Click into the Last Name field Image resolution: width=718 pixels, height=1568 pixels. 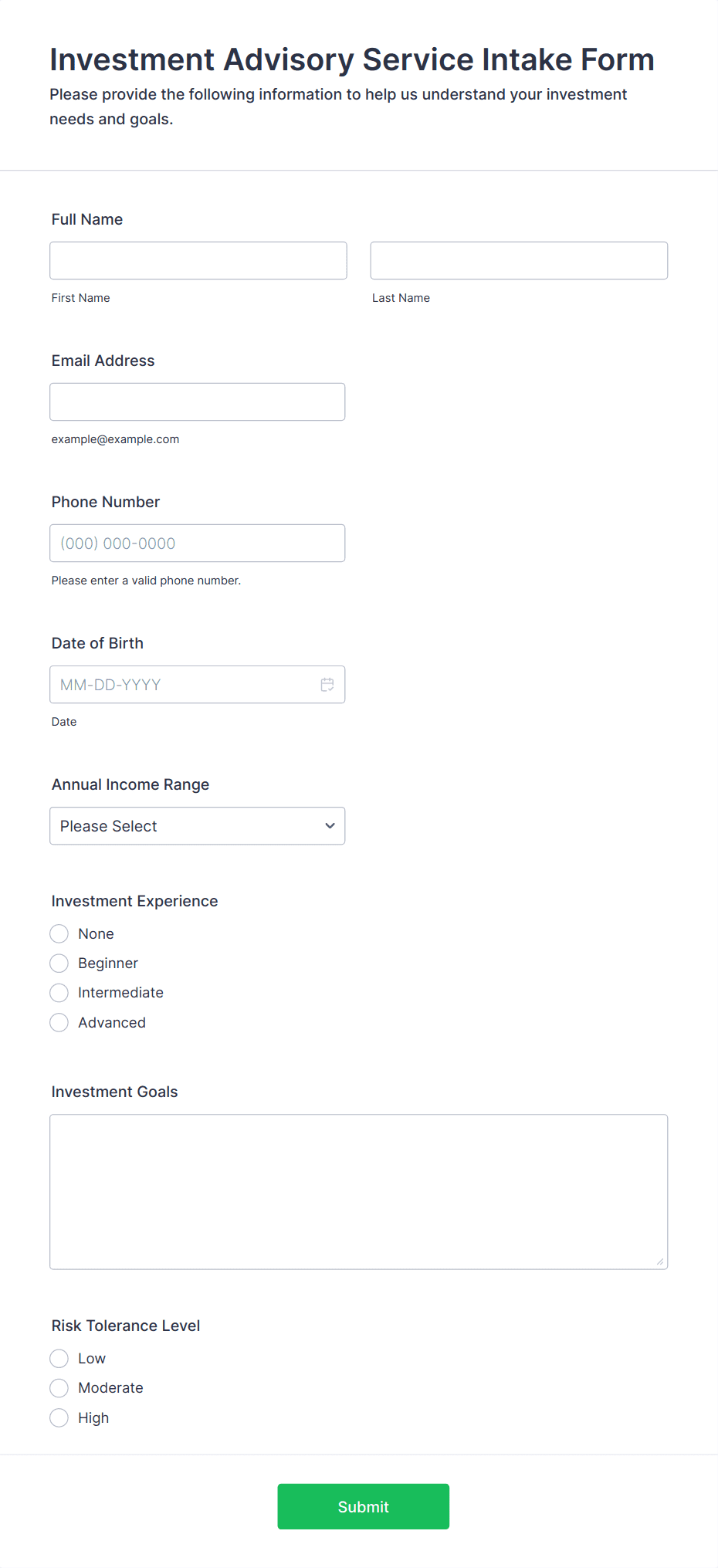(518, 260)
